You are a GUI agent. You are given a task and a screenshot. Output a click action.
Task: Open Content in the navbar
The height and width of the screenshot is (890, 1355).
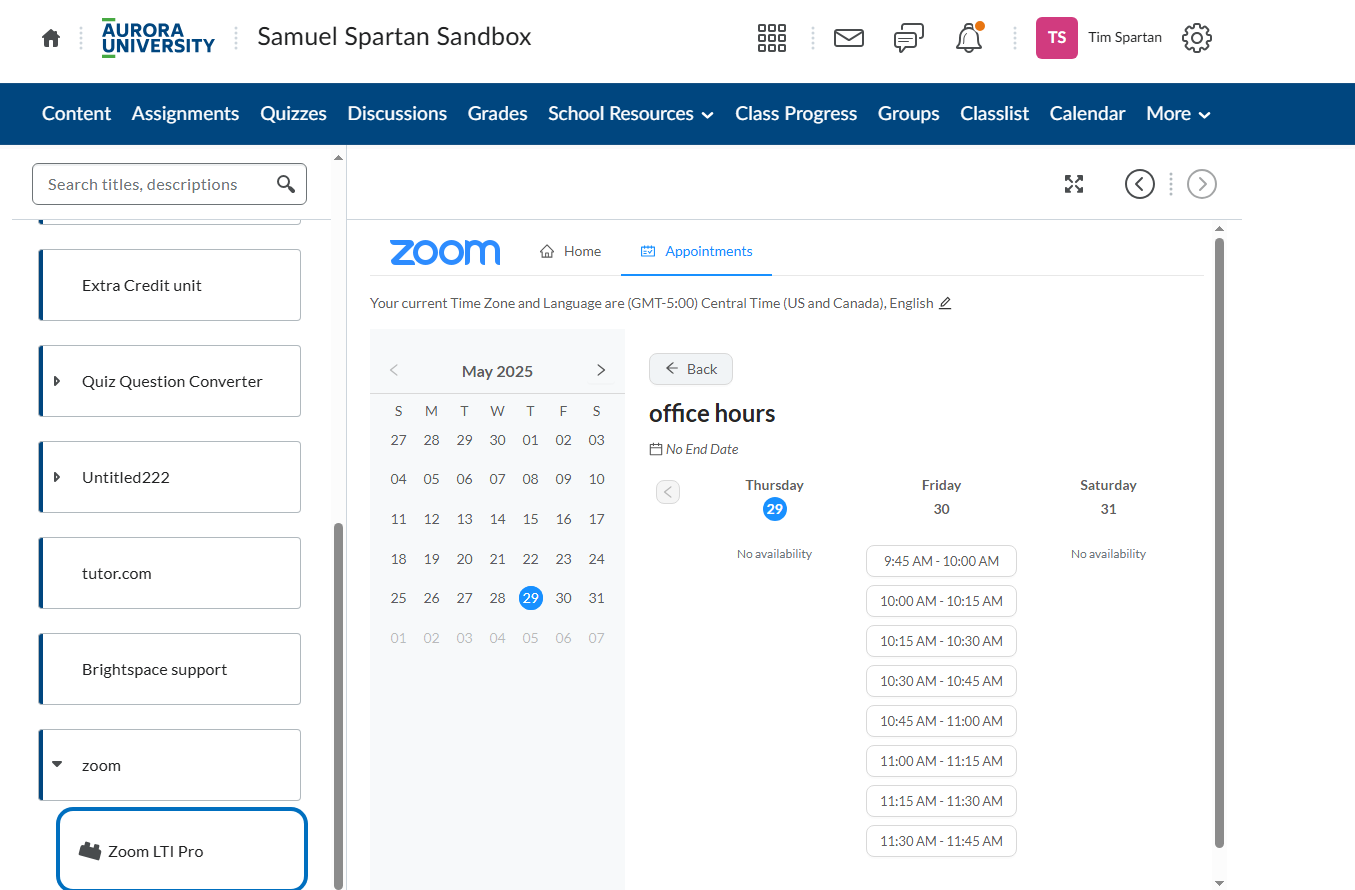pos(76,114)
